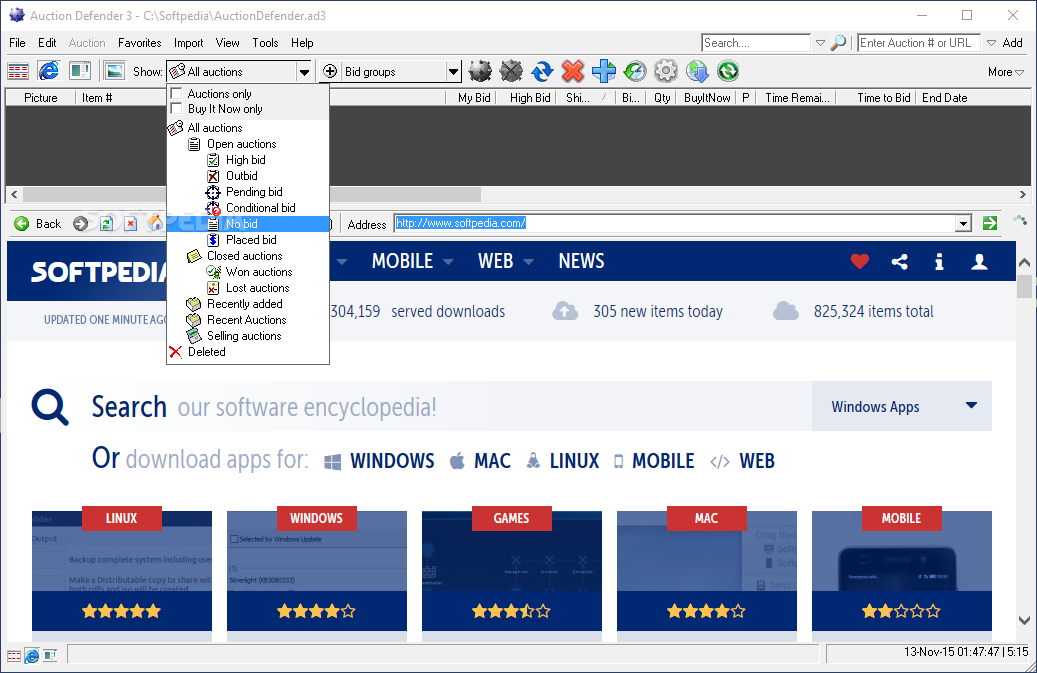Click the green circular update icon
1037x673 pixels.
(728, 71)
